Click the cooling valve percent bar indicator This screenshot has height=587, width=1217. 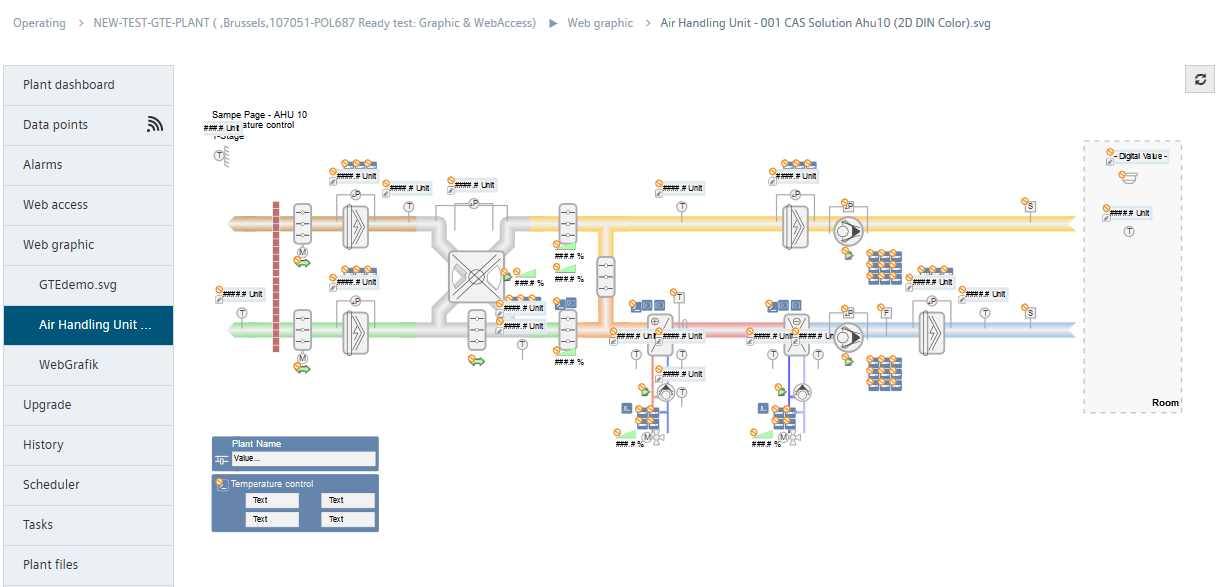[762, 434]
